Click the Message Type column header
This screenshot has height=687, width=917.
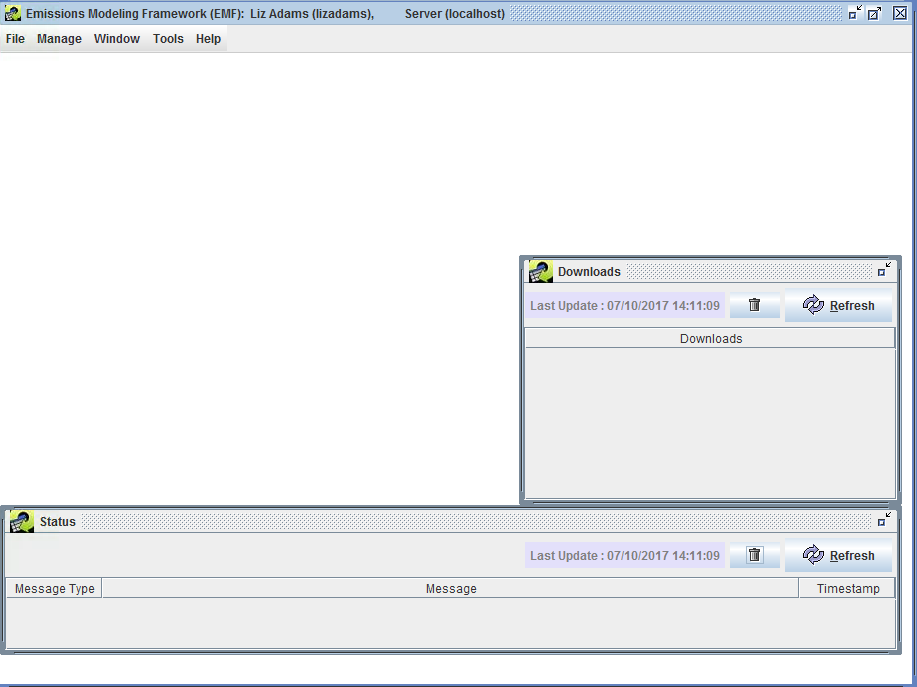(52, 588)
